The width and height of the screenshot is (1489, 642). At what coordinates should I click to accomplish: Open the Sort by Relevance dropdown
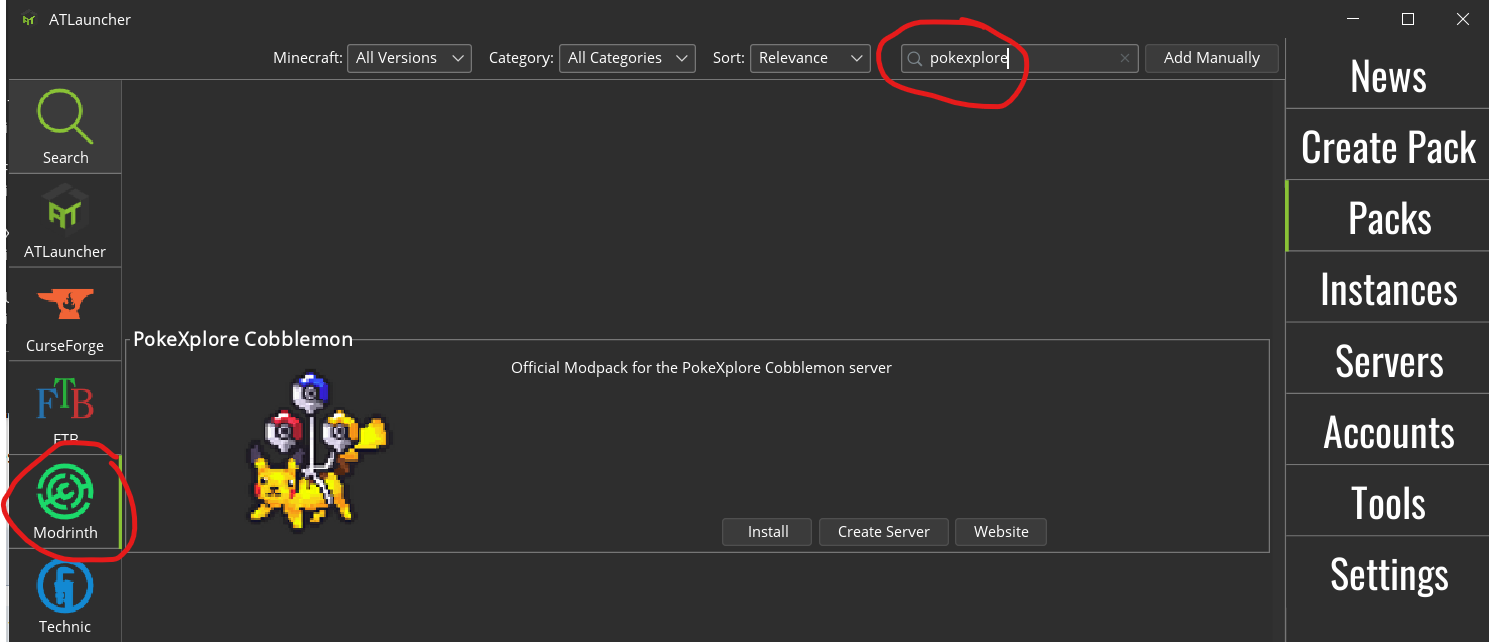809,58
